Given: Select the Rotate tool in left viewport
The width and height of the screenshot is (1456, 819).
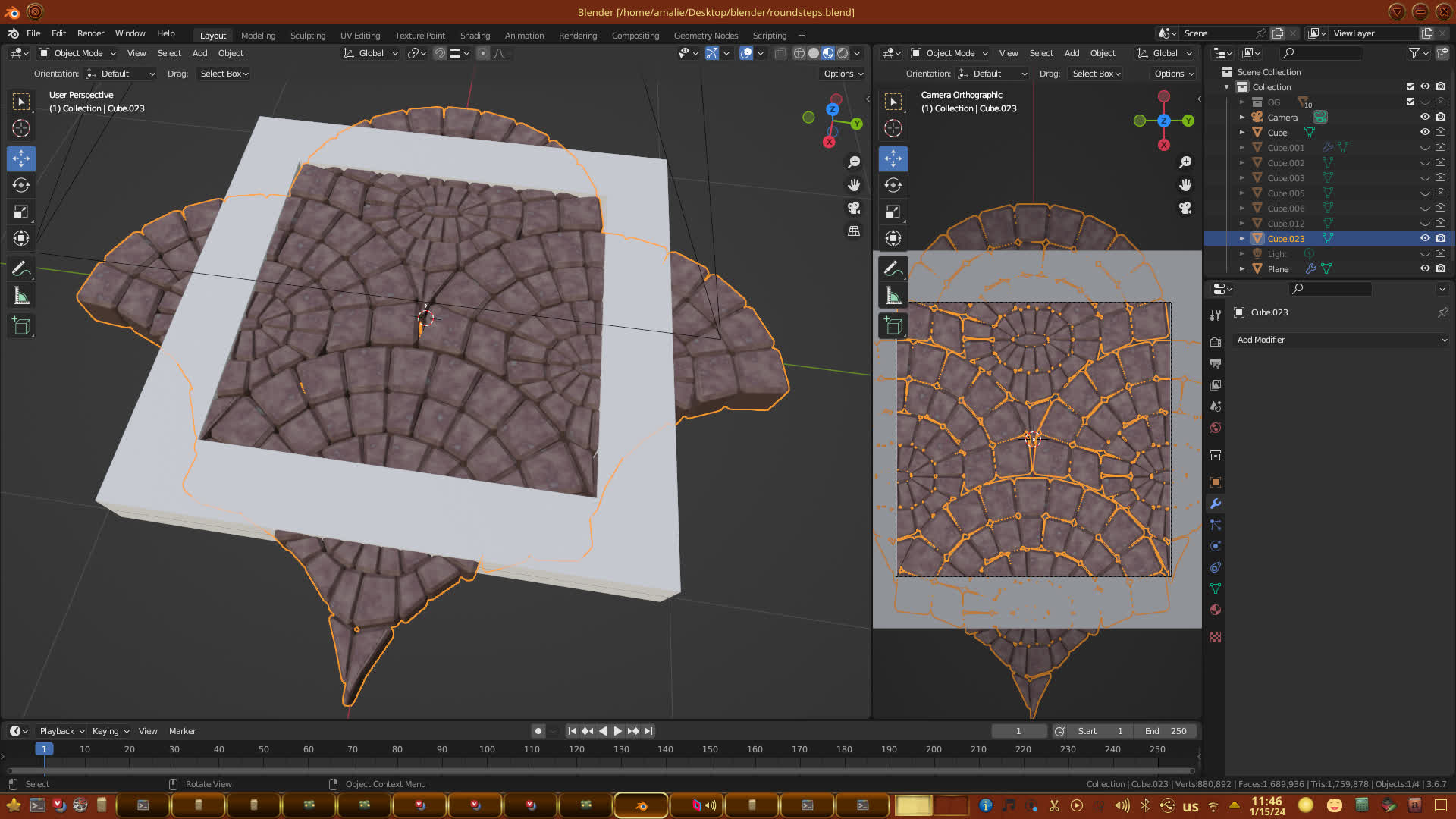Looking at the screenshot, I should coord(21,185).
